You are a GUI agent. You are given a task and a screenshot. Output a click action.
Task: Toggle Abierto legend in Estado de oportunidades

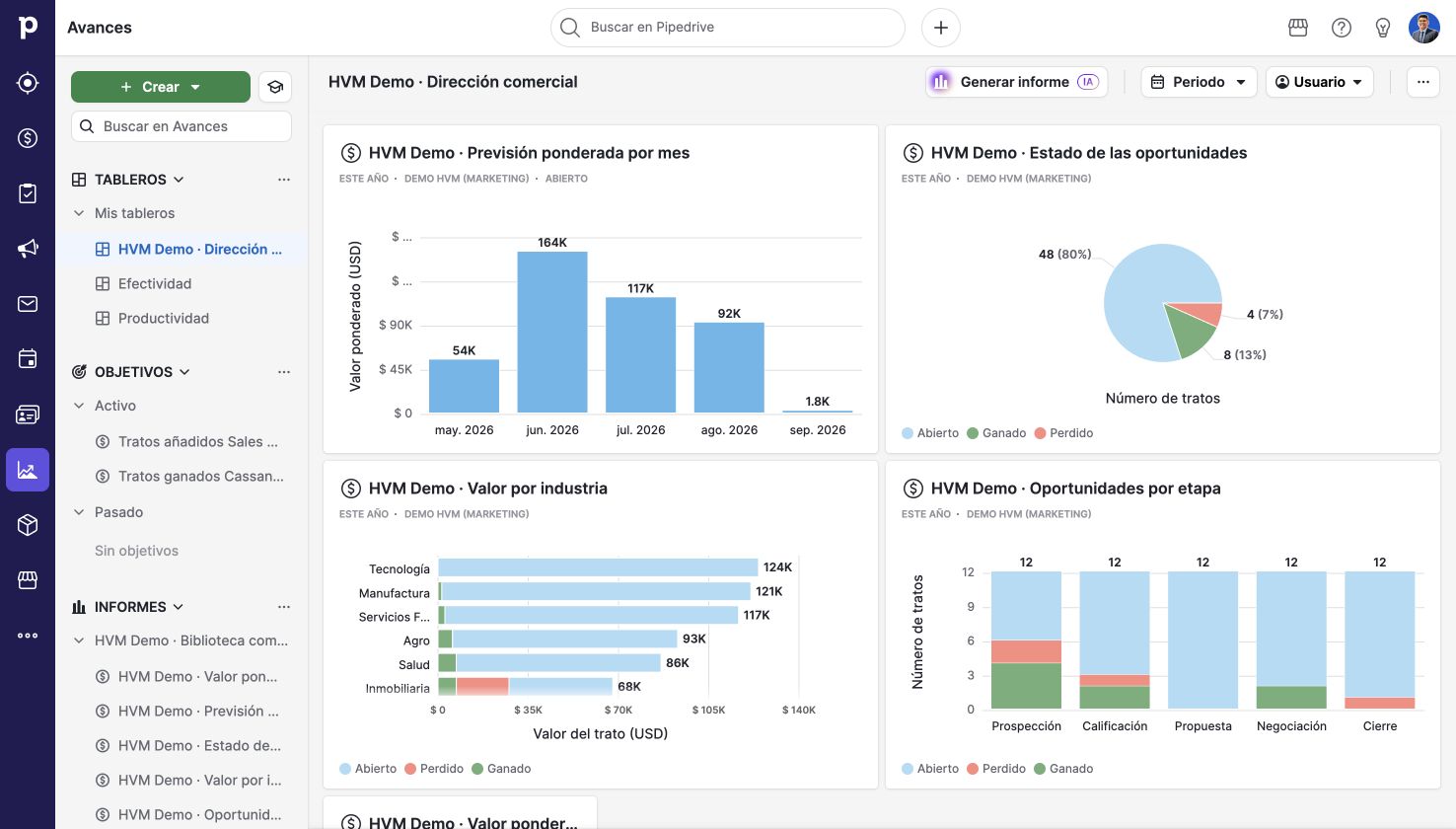pos(930,433)
